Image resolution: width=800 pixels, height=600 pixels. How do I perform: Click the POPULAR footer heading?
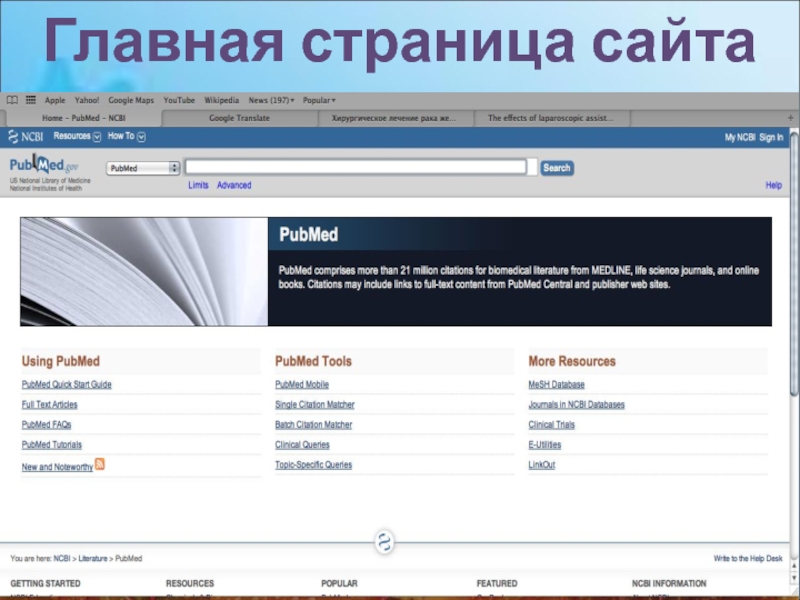(339, 583)
